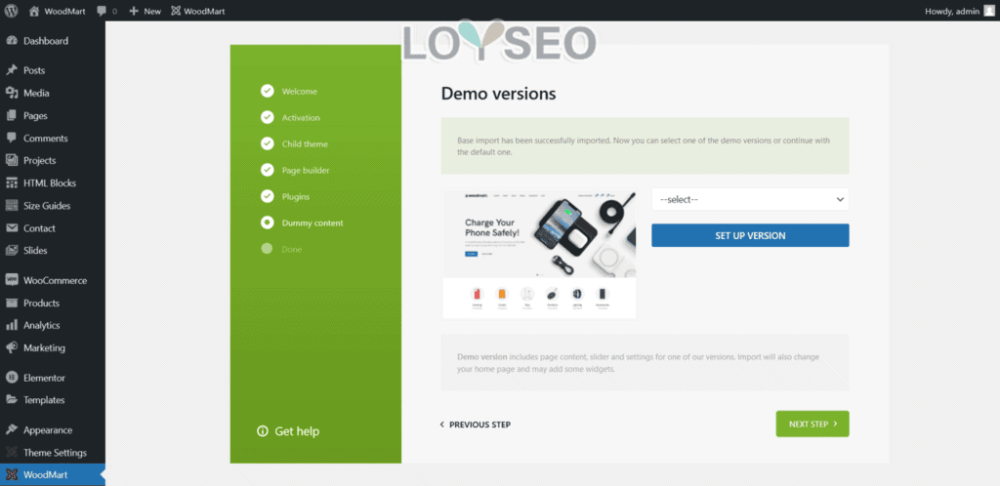The image size is (1000, 486).
Task: Open the Howdy, admin account menu
Action: pos(959,11)
